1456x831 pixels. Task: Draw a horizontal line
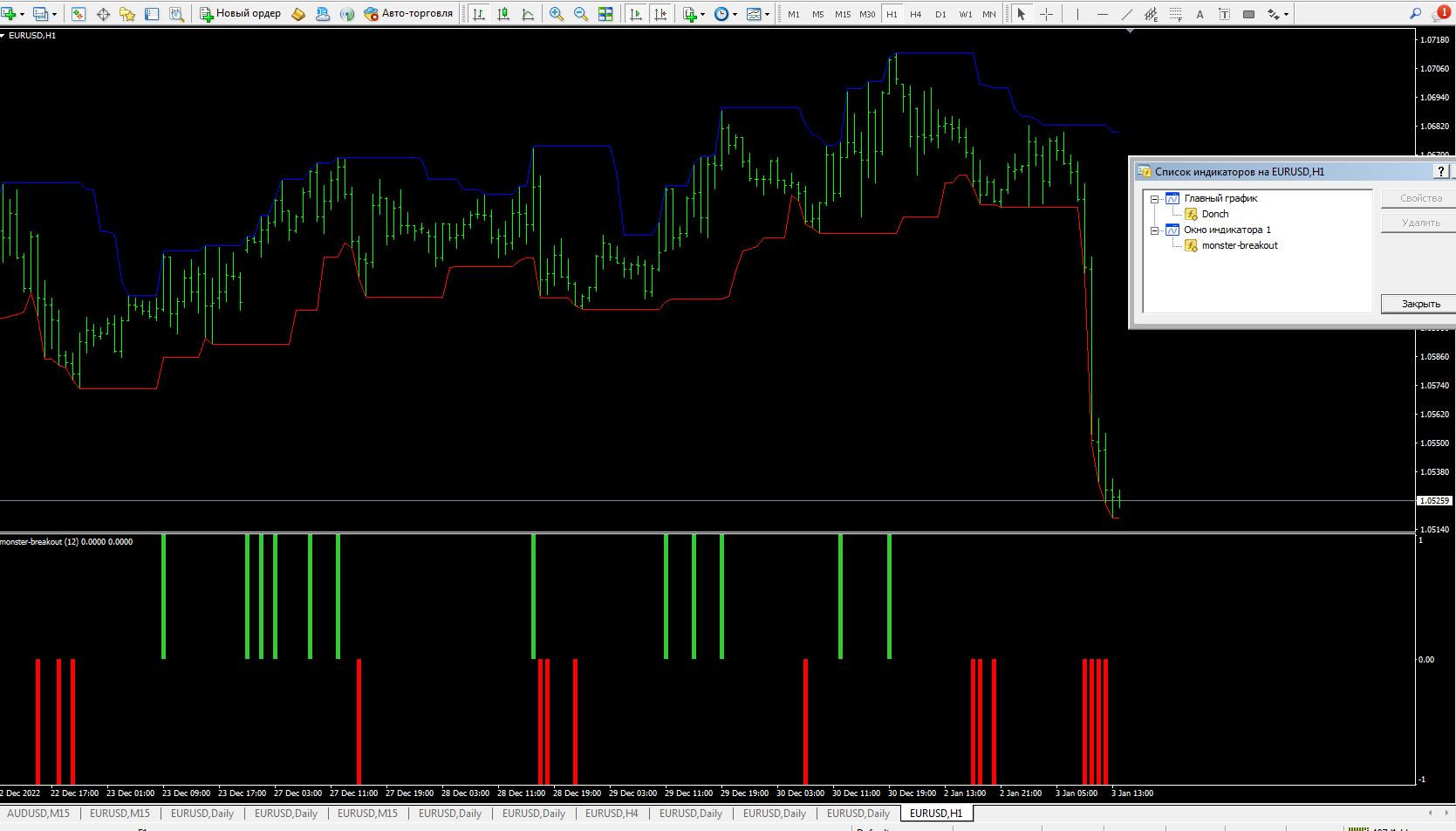(x=1102, y=14)
